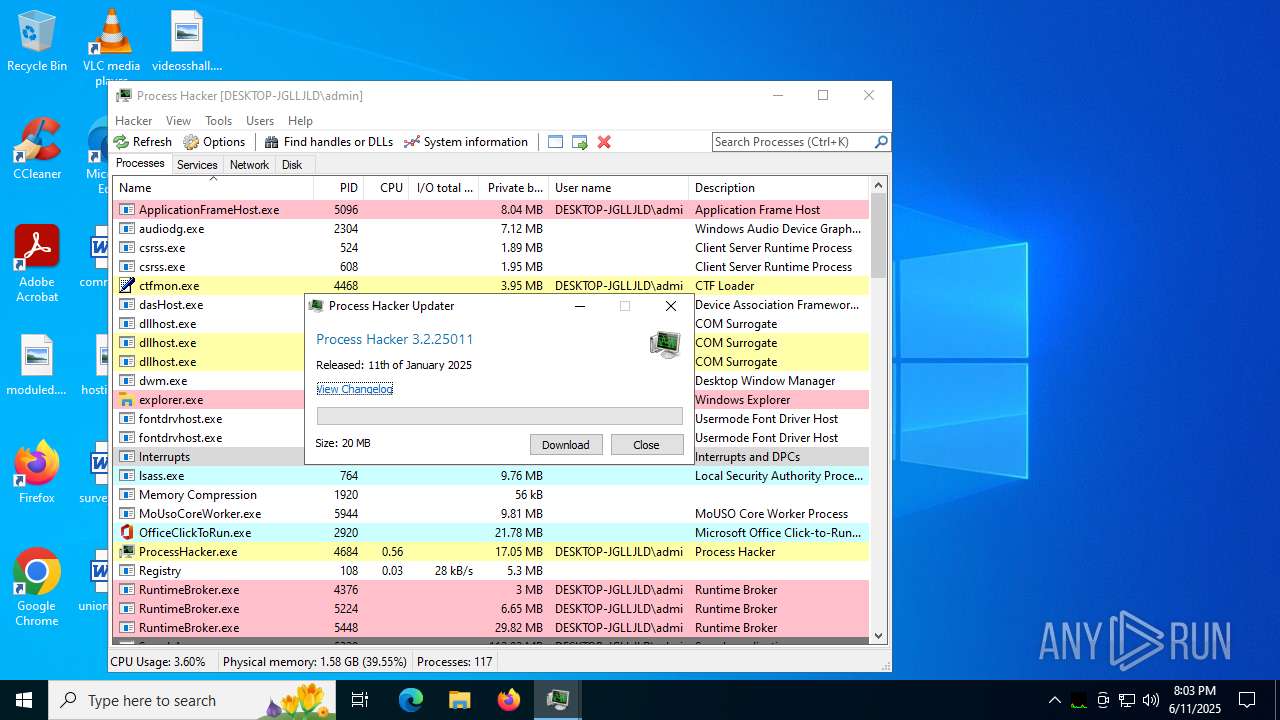Click the find window and thread icon
This screenshot has height=720, width=1280.
click(x=580, y=142)
